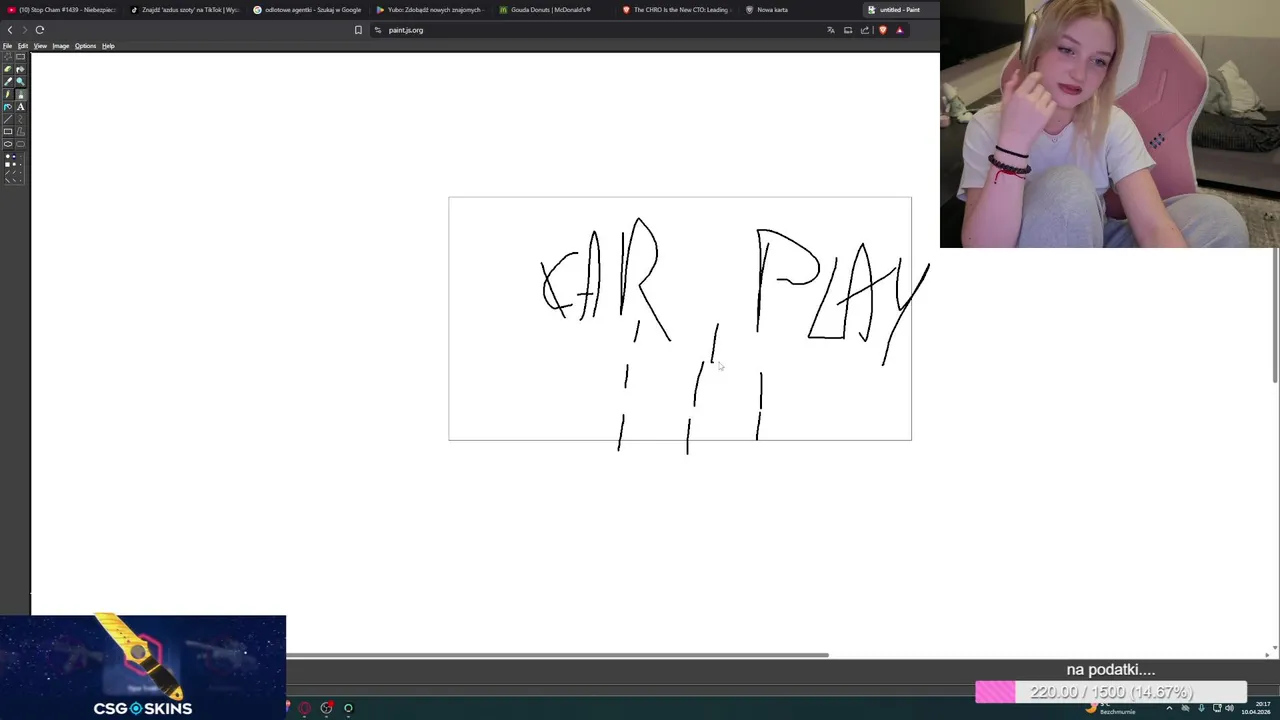This screenshot has height=720, width=1280.
Task: Click the Brave Rewards triangle icon
Action: [x=899, y=30]
